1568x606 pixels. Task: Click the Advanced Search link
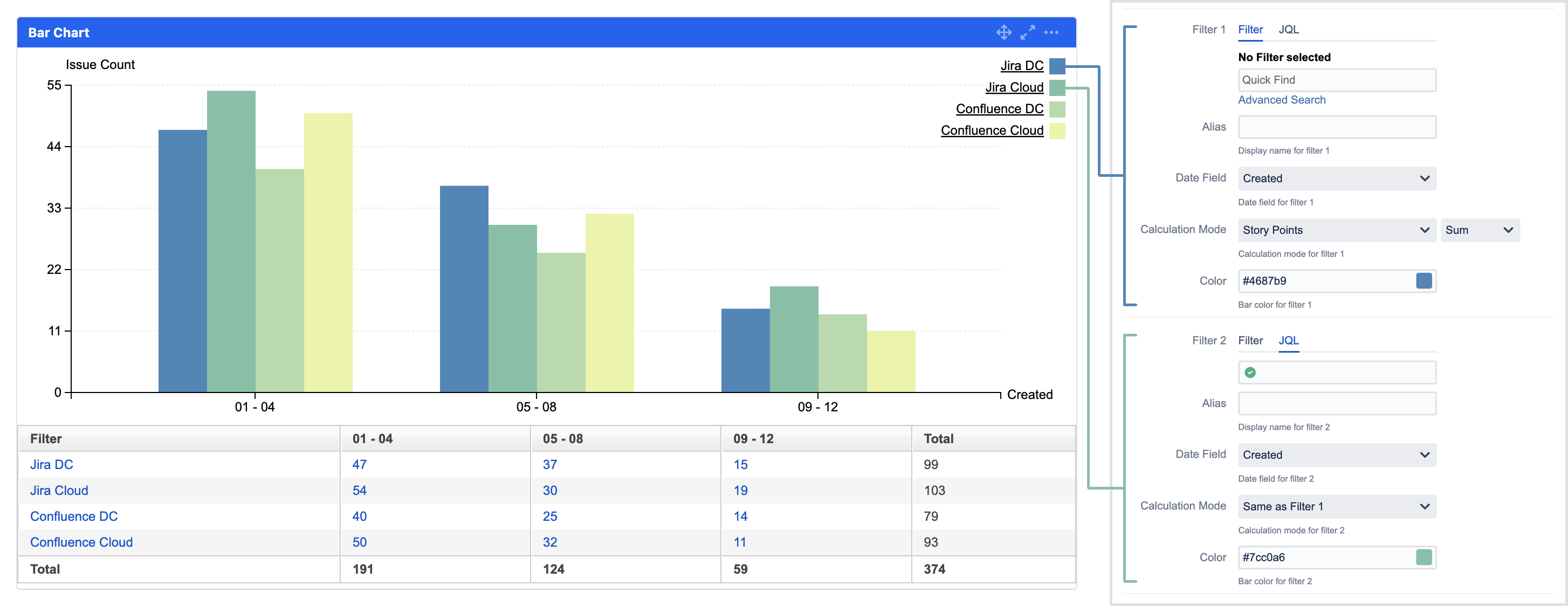pyautogui.click(x=1282, y=99)
